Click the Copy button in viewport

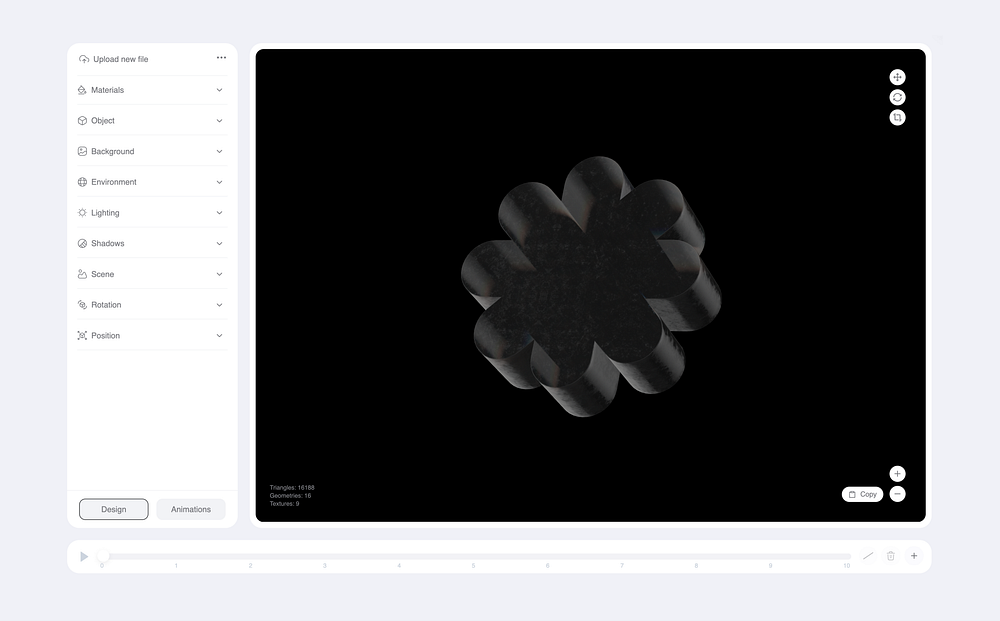coord(862,494)
